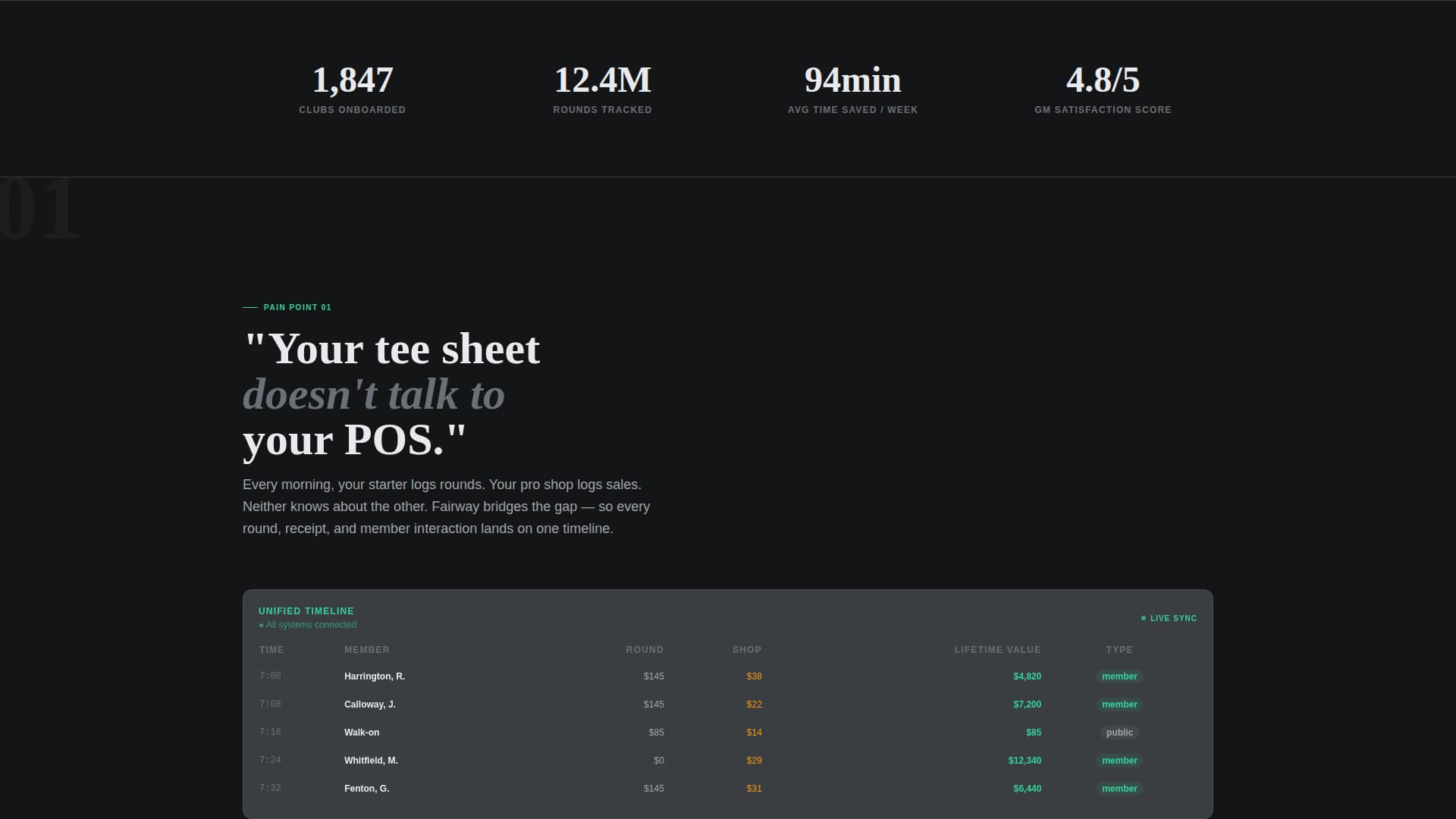
Task: Click the $6,440 lifetime value
Action: 1028,789
